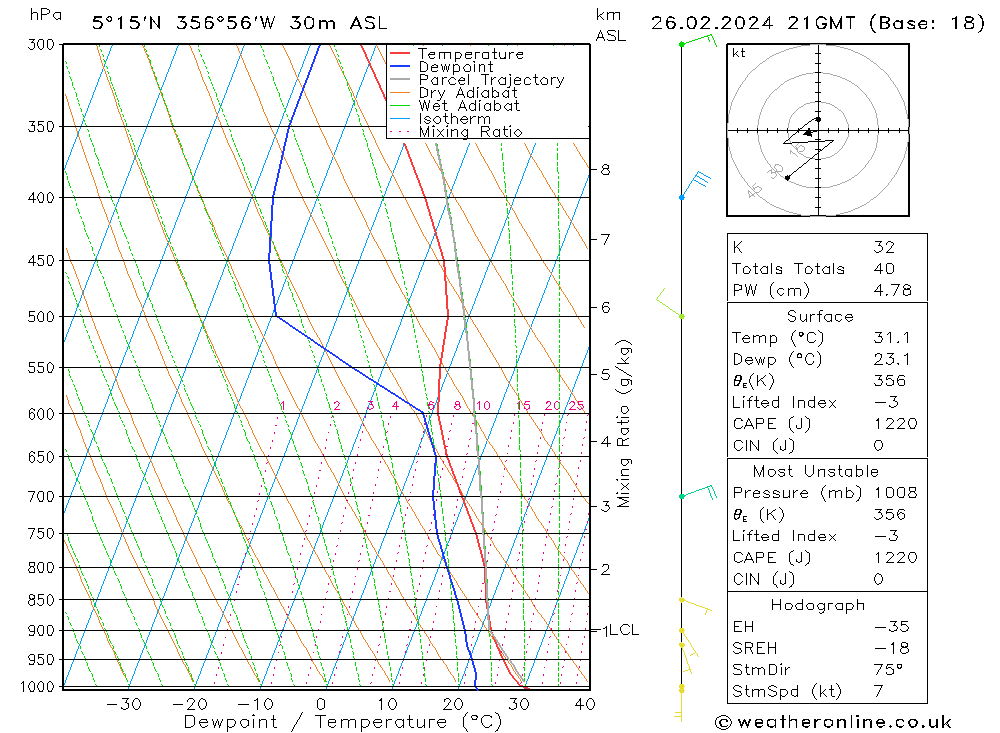The height and width of the screenshot is (733, 1000).
Task: Click the -30 temperature axis label
Action: pyautogui.click(x=124, y=704)
